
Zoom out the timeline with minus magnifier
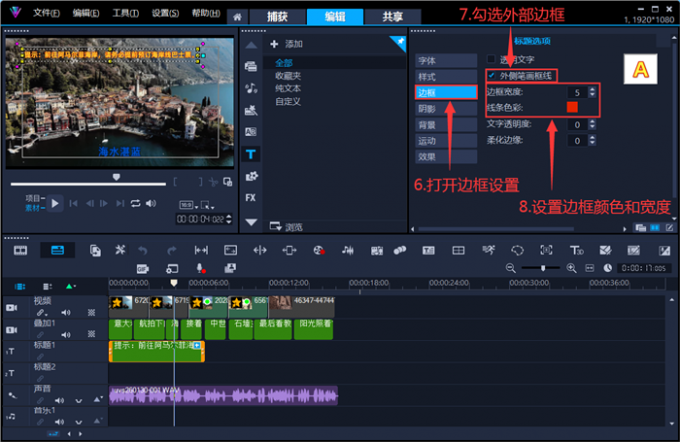click(511, 268)
